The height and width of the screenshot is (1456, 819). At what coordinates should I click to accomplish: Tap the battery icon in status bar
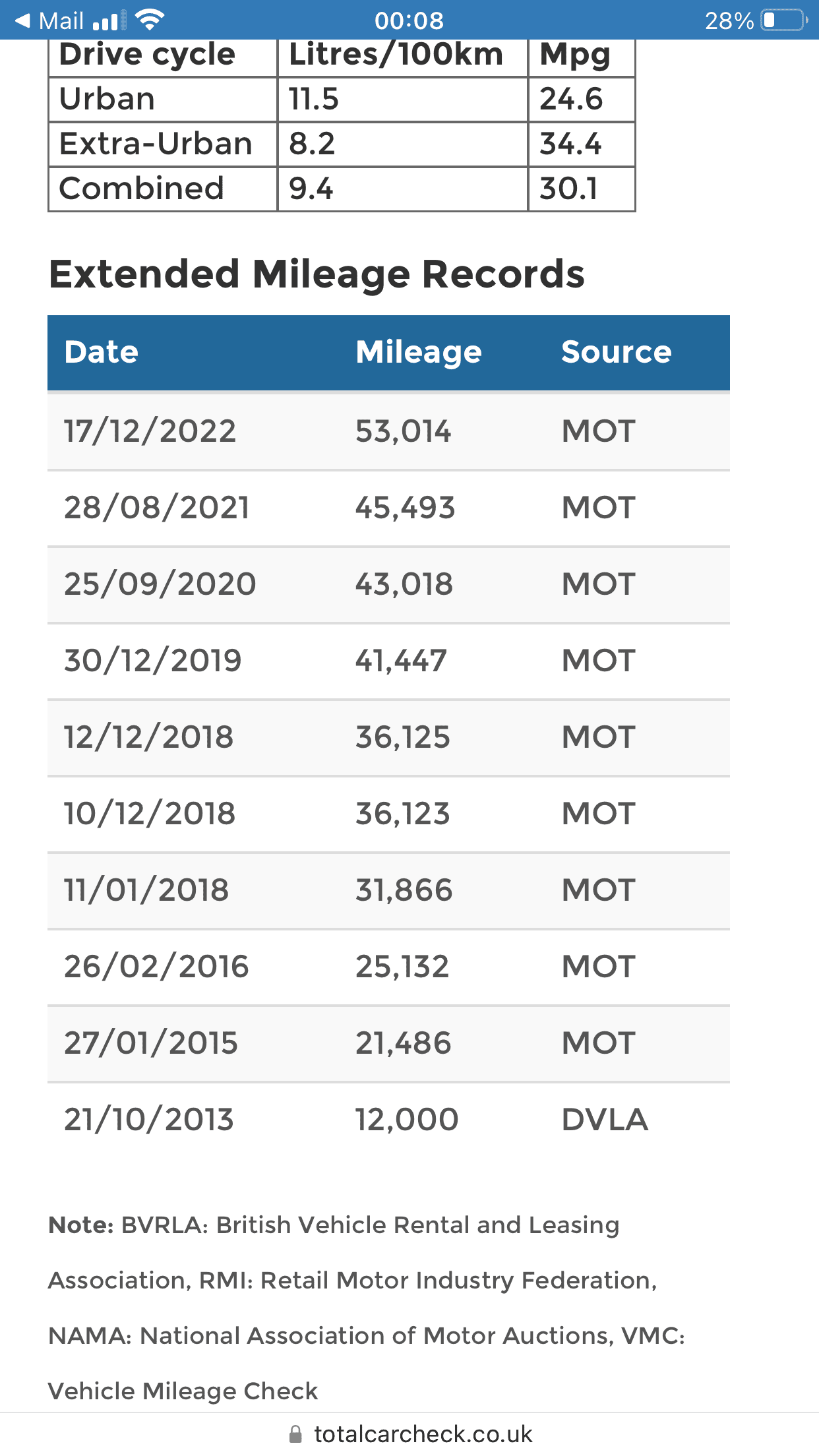(x=784, y=20)
